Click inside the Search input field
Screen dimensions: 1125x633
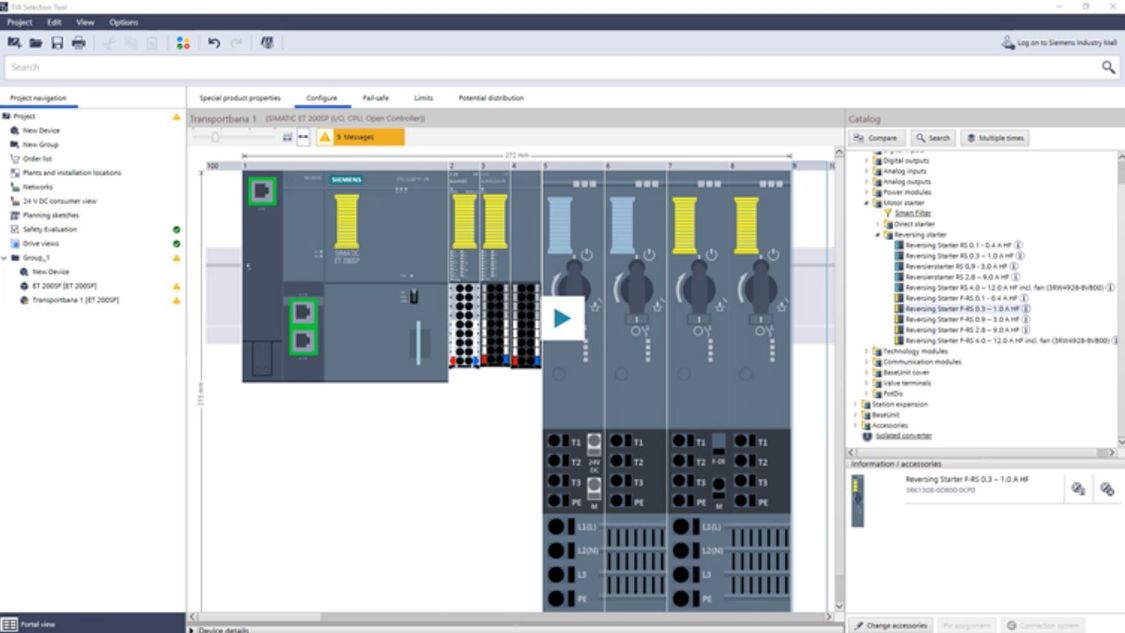point(552,67)
